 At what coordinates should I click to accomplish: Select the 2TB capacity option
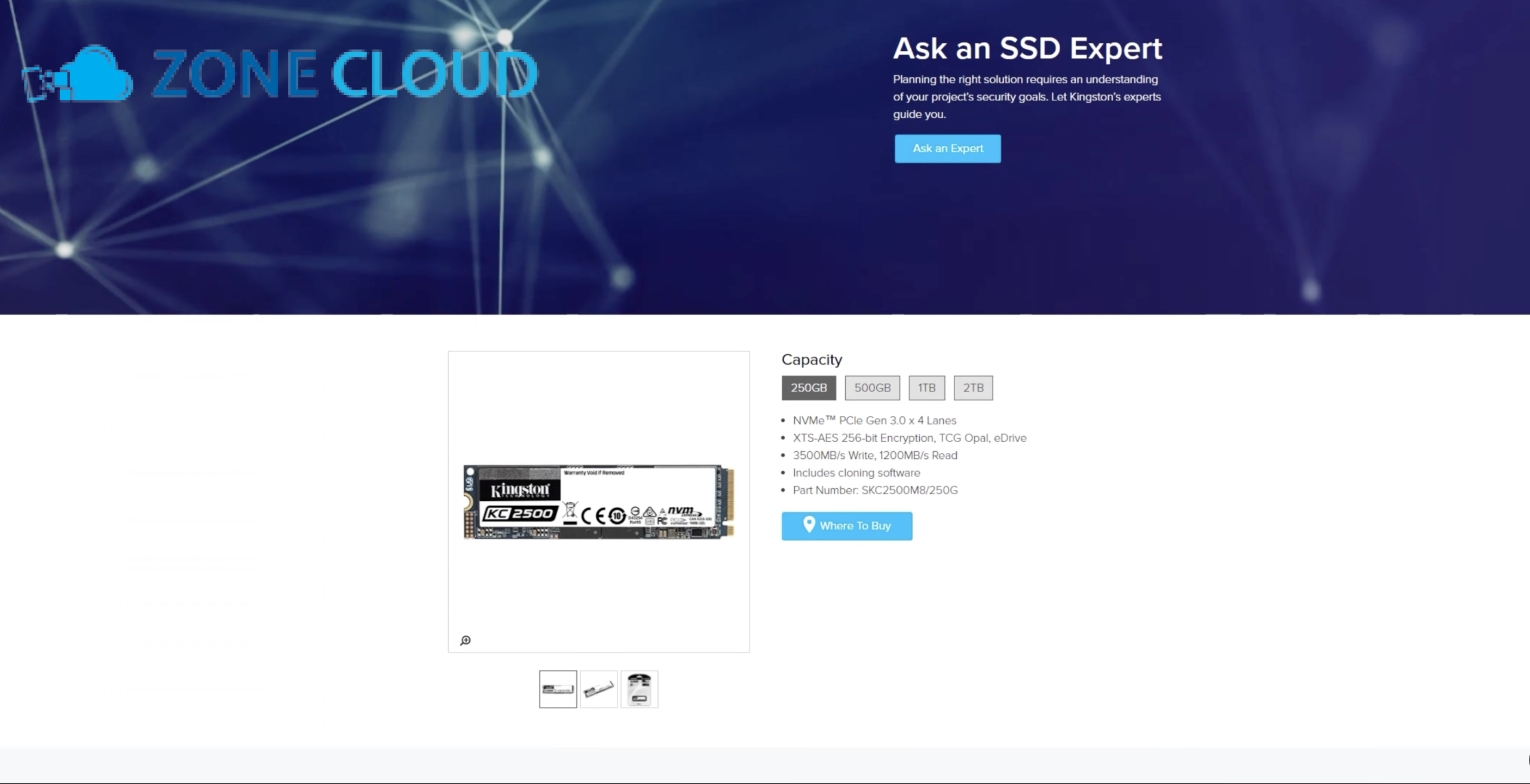973,388
